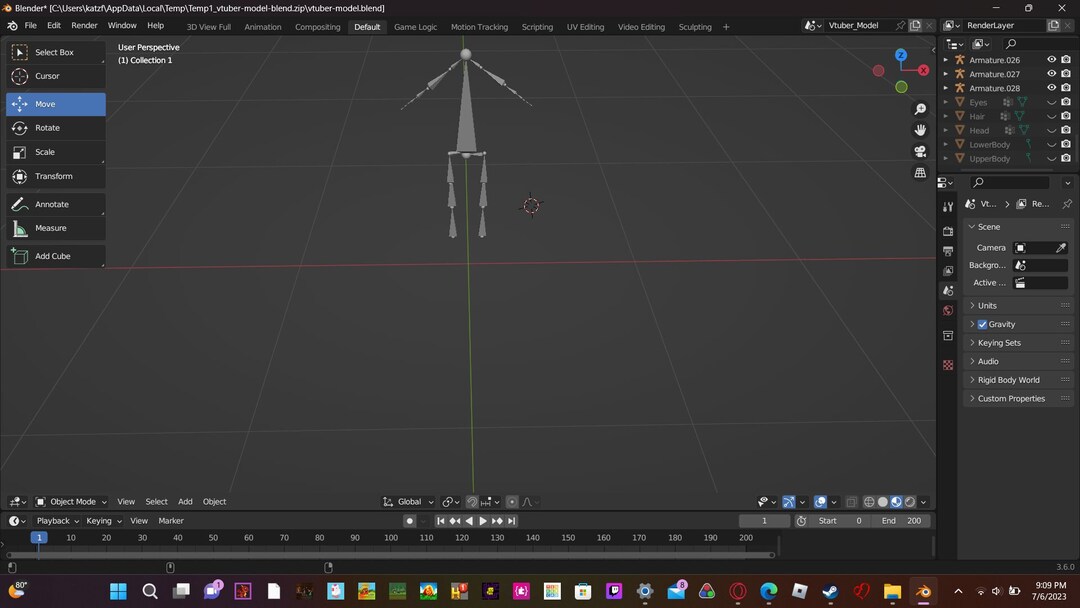Screen dimensions: 1080x608
Task: Jump to the timeline end frame
Action: tap(511, 521)
